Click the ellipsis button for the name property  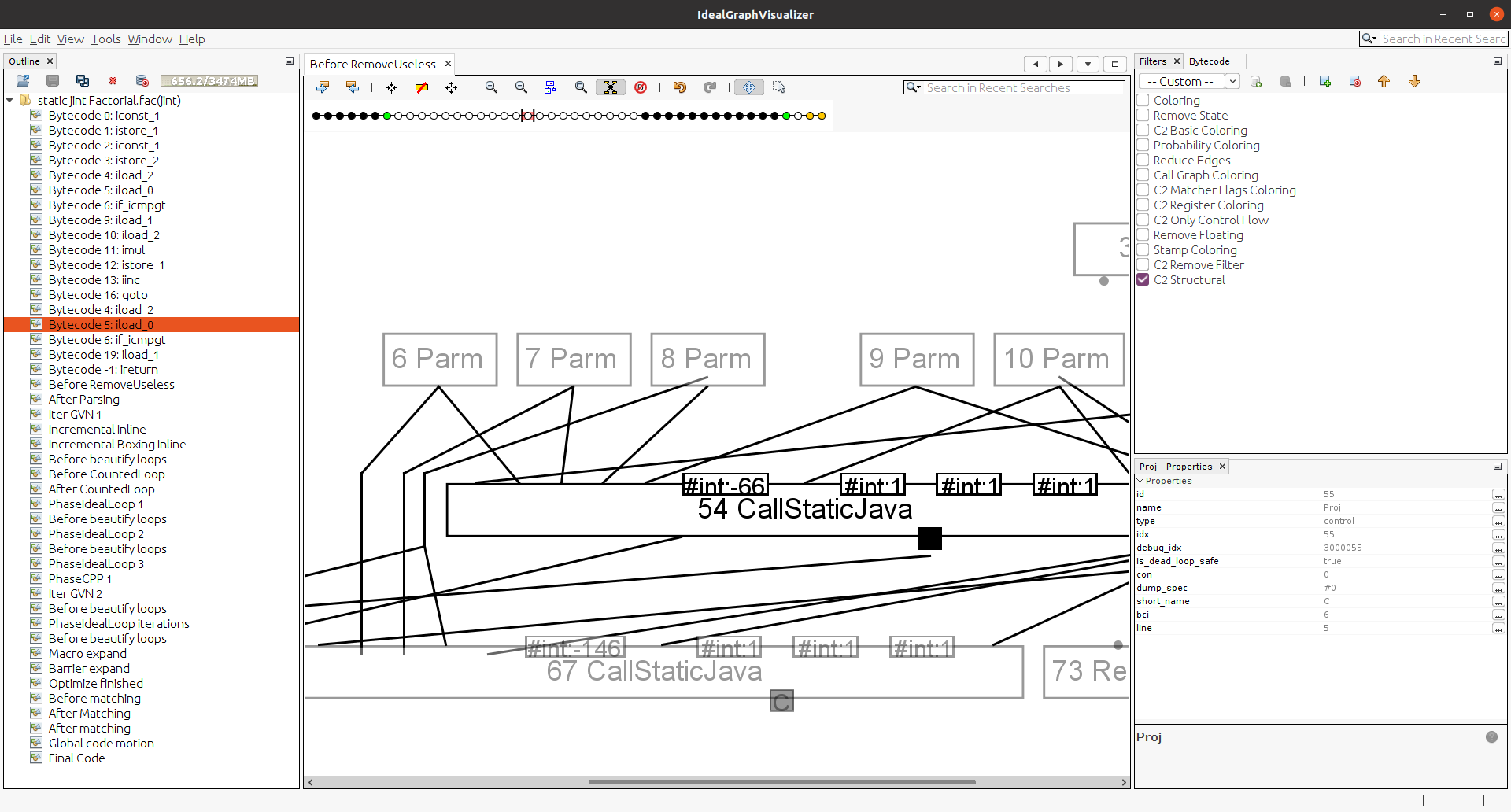[x=1498, y=508]
